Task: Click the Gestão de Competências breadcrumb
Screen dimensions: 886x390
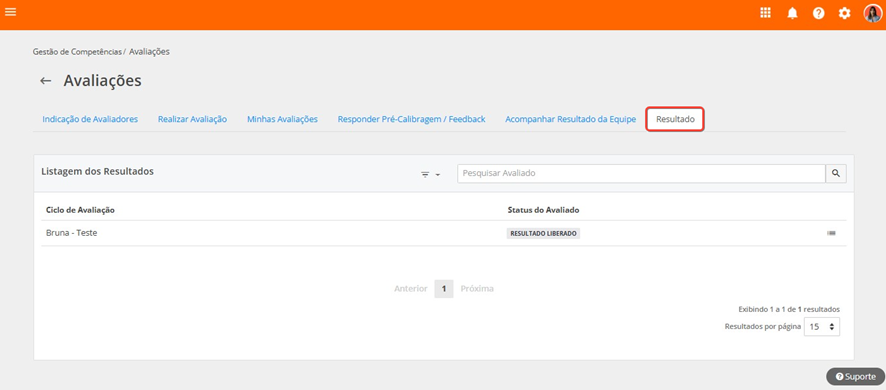Action: [77, 51]
